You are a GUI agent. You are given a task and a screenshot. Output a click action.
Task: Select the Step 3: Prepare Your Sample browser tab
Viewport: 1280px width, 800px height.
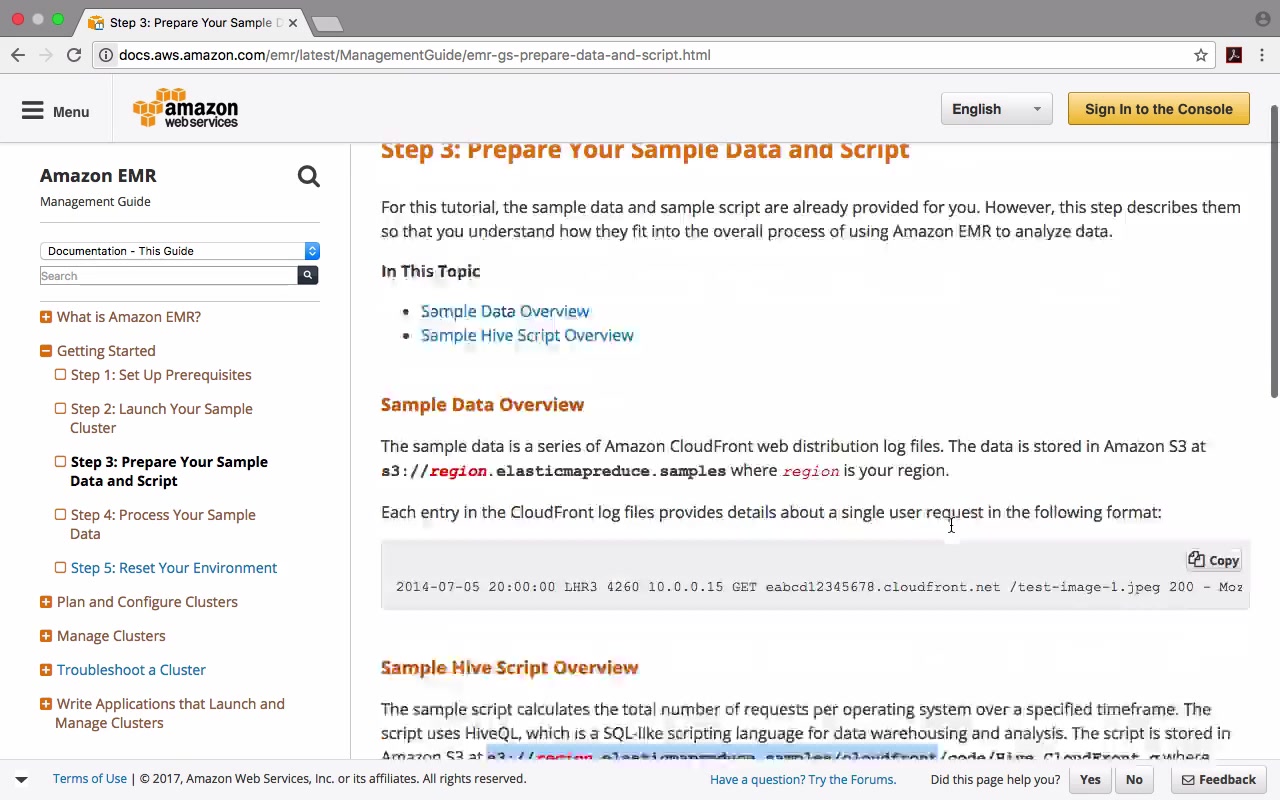click(190, 22)
